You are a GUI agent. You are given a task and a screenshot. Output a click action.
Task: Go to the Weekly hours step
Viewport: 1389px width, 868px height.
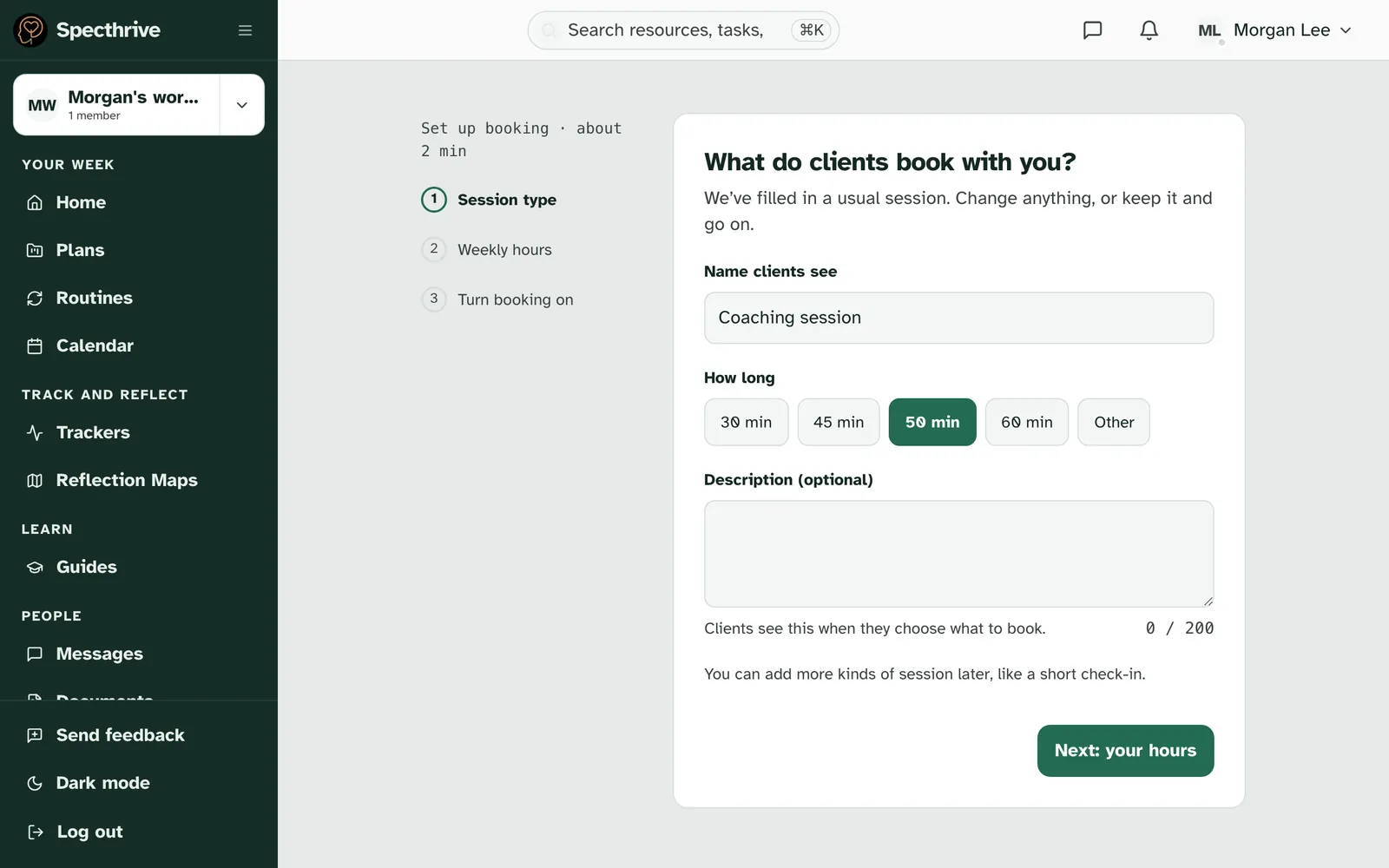pyautogui.click(x=487, y=250)
